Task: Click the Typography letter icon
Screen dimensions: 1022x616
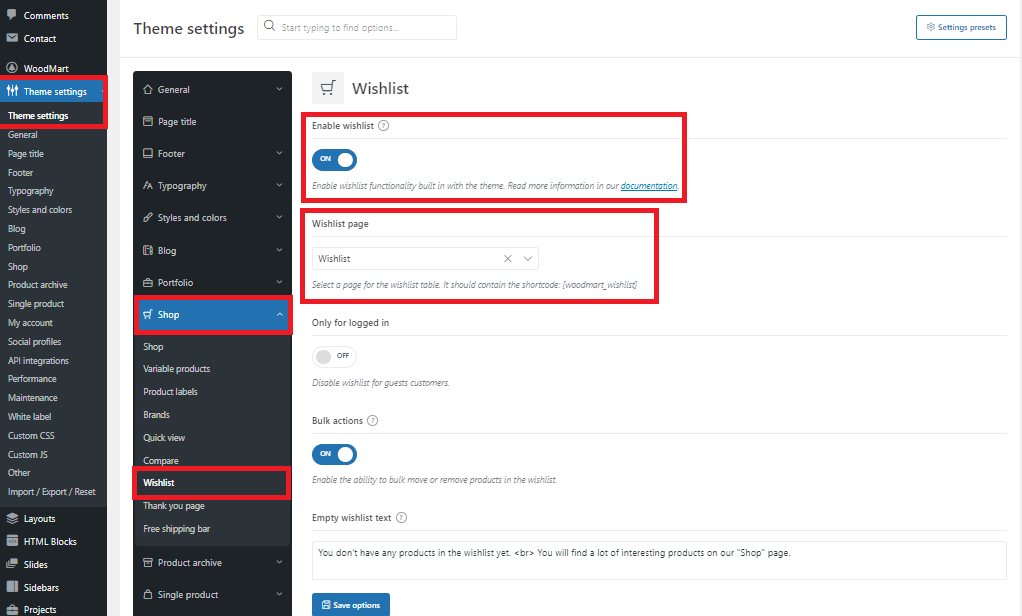Action: click(x=148, y=185)
